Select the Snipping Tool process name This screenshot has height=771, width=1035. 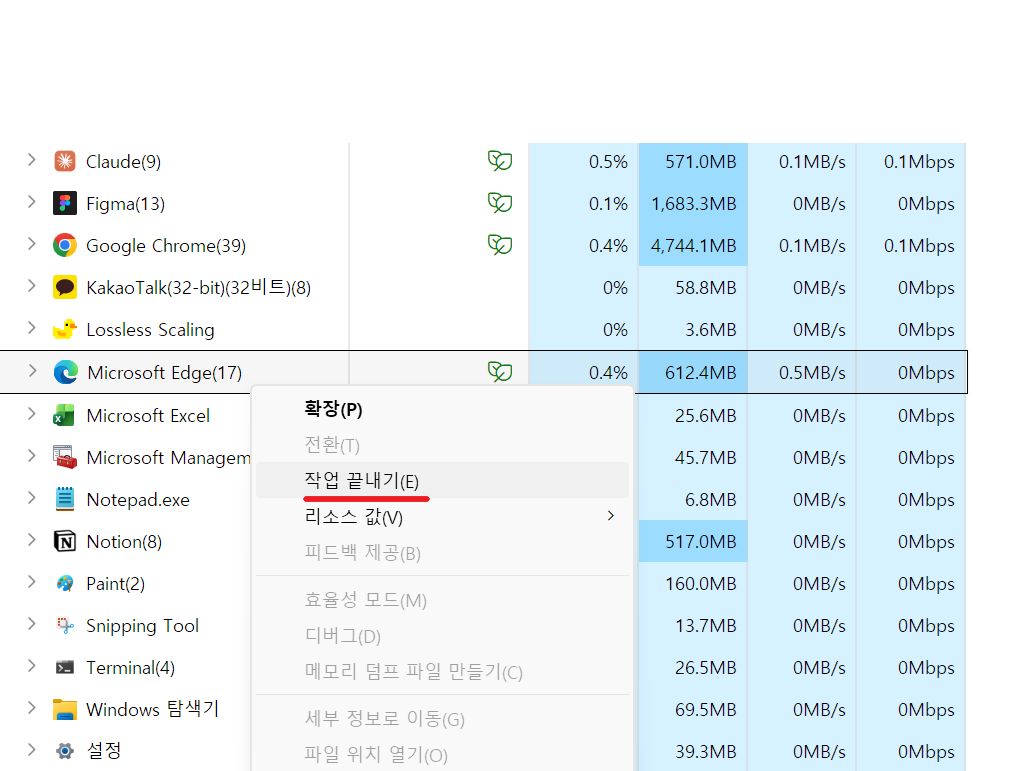tap(142, 626)
